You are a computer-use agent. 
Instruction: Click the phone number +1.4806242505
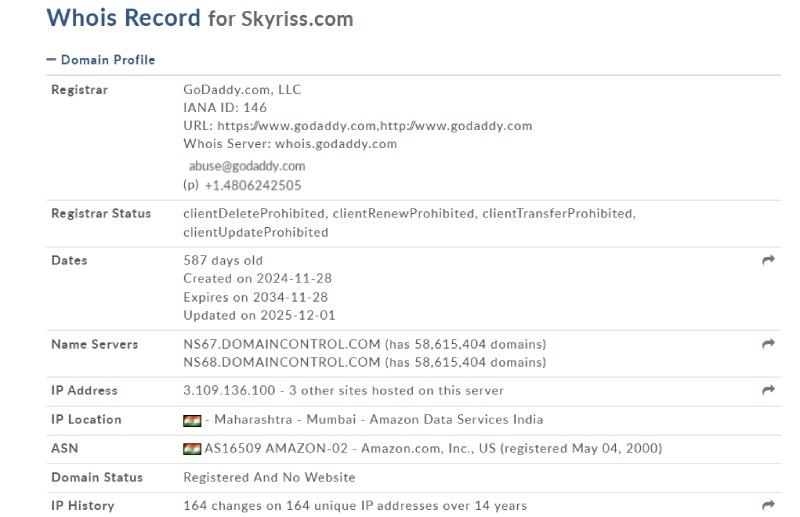tap(253, 186)
